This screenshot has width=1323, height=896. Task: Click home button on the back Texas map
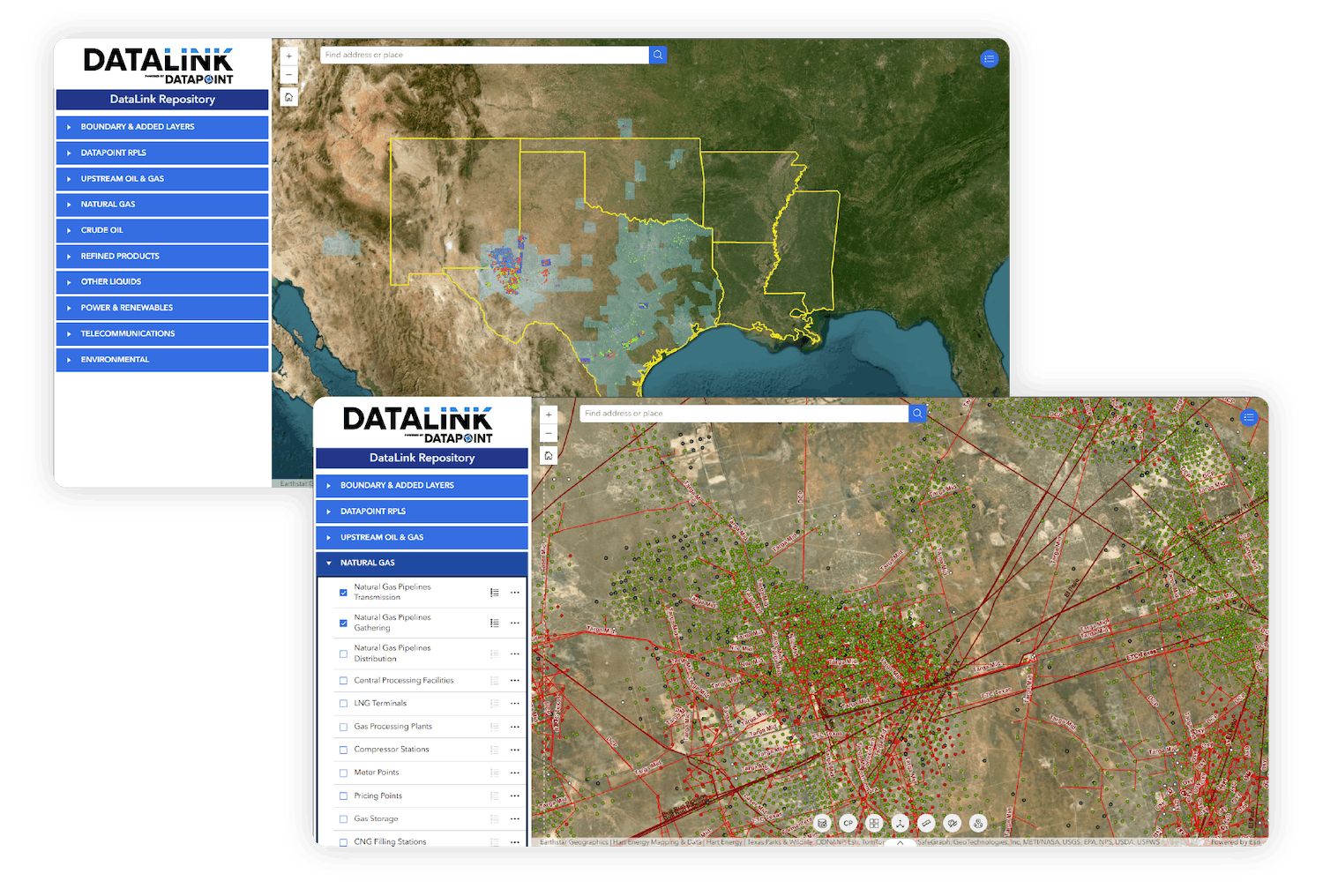click(x=288, y=97)
